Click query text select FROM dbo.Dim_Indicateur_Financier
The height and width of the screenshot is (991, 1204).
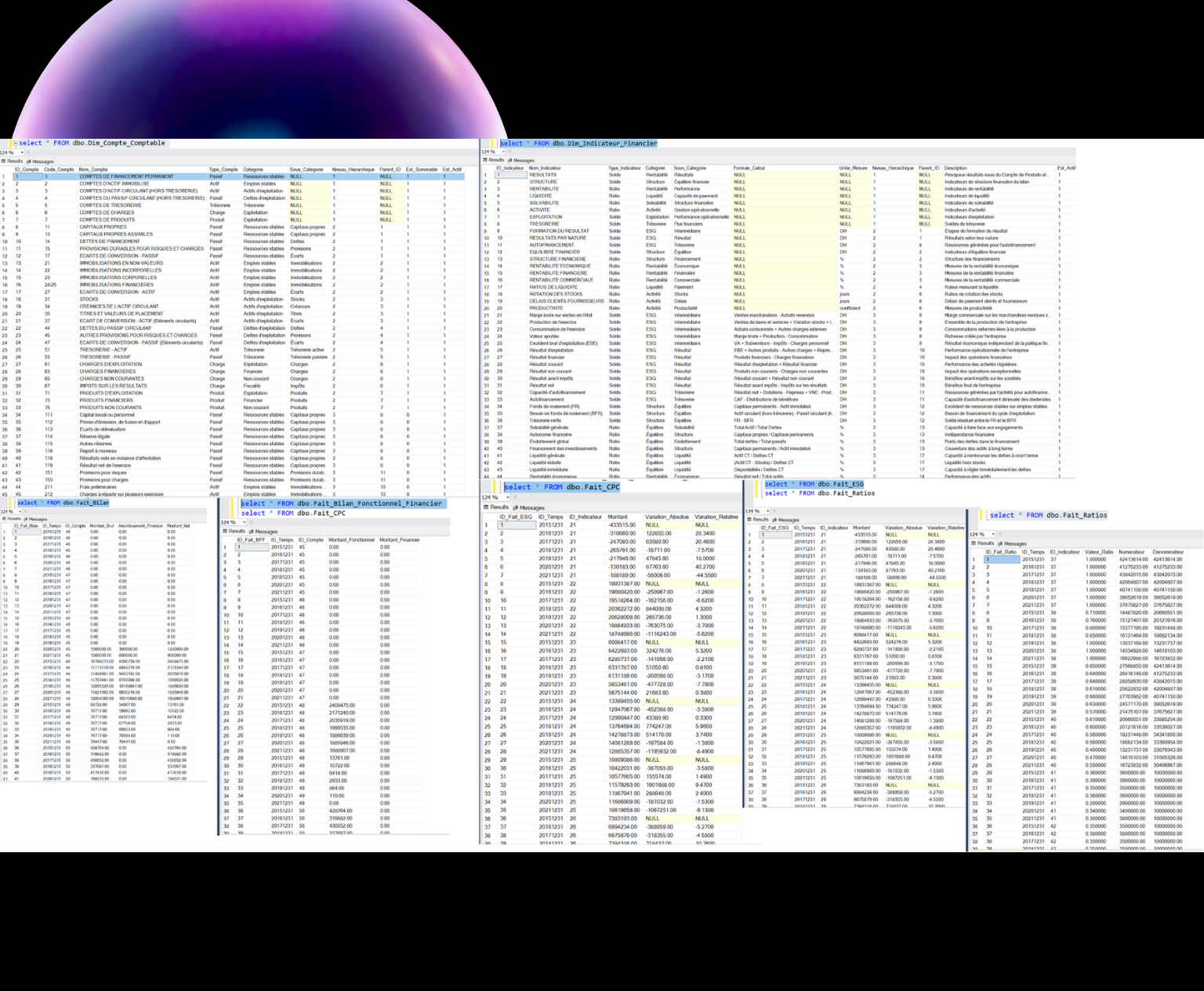[578, 143]
